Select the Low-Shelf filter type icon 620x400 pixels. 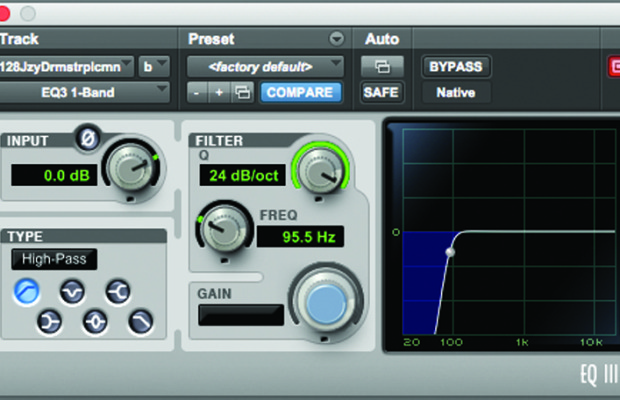click(49, 322)
